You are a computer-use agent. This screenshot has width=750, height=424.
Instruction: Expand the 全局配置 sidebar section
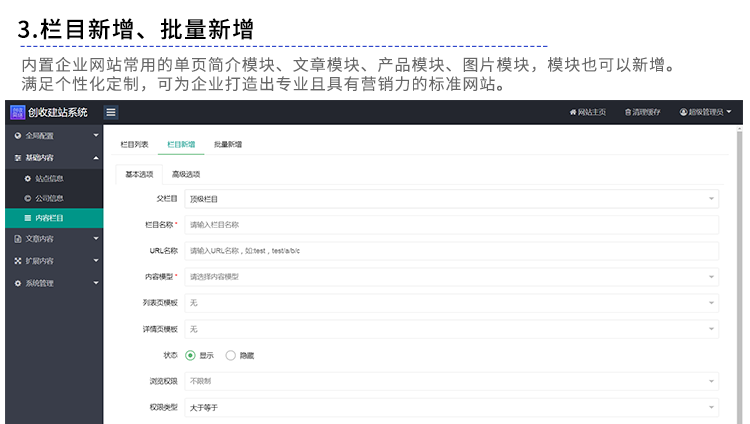click(54, 135)
